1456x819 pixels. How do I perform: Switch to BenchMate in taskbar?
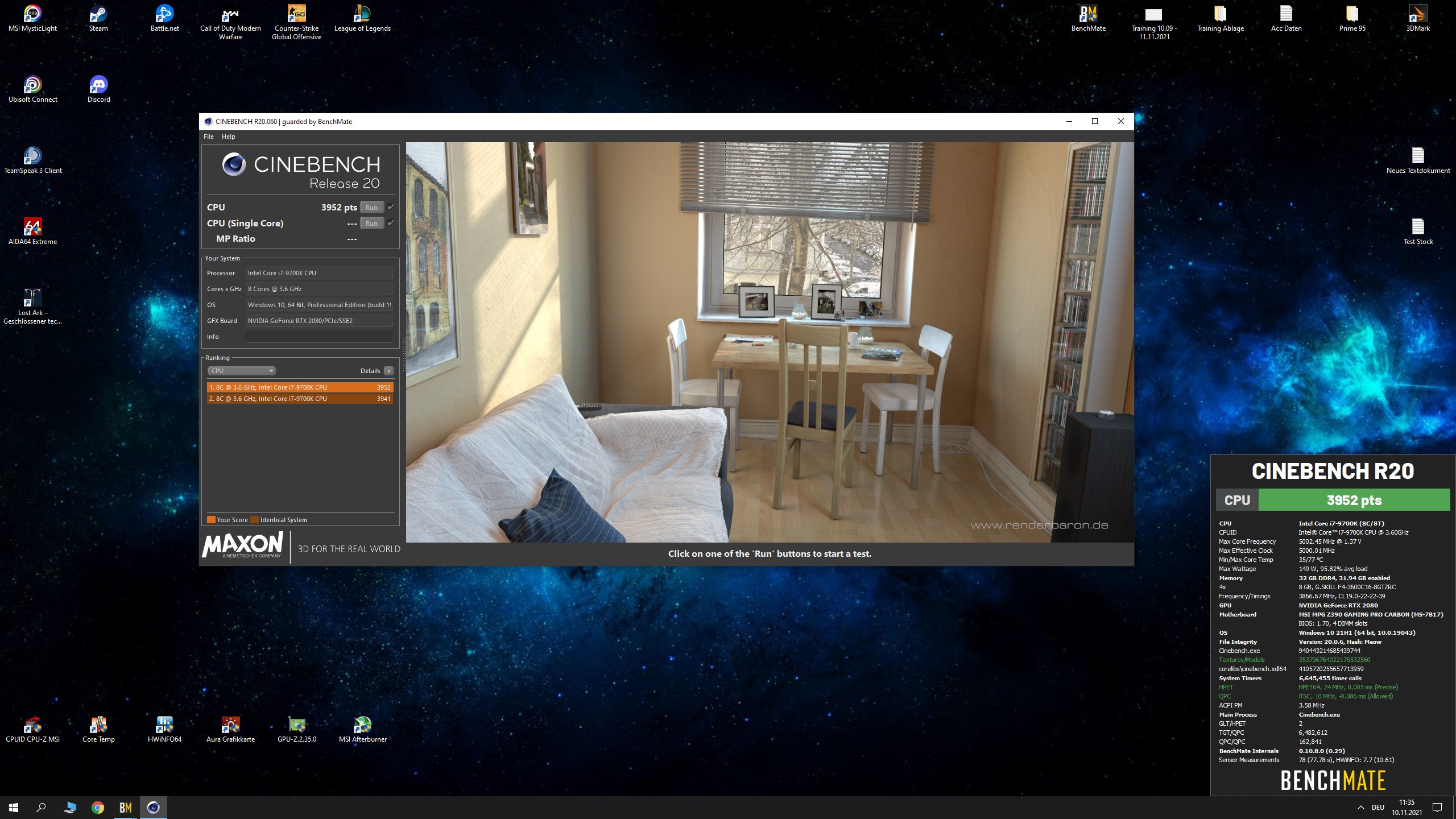coord(126,808)
